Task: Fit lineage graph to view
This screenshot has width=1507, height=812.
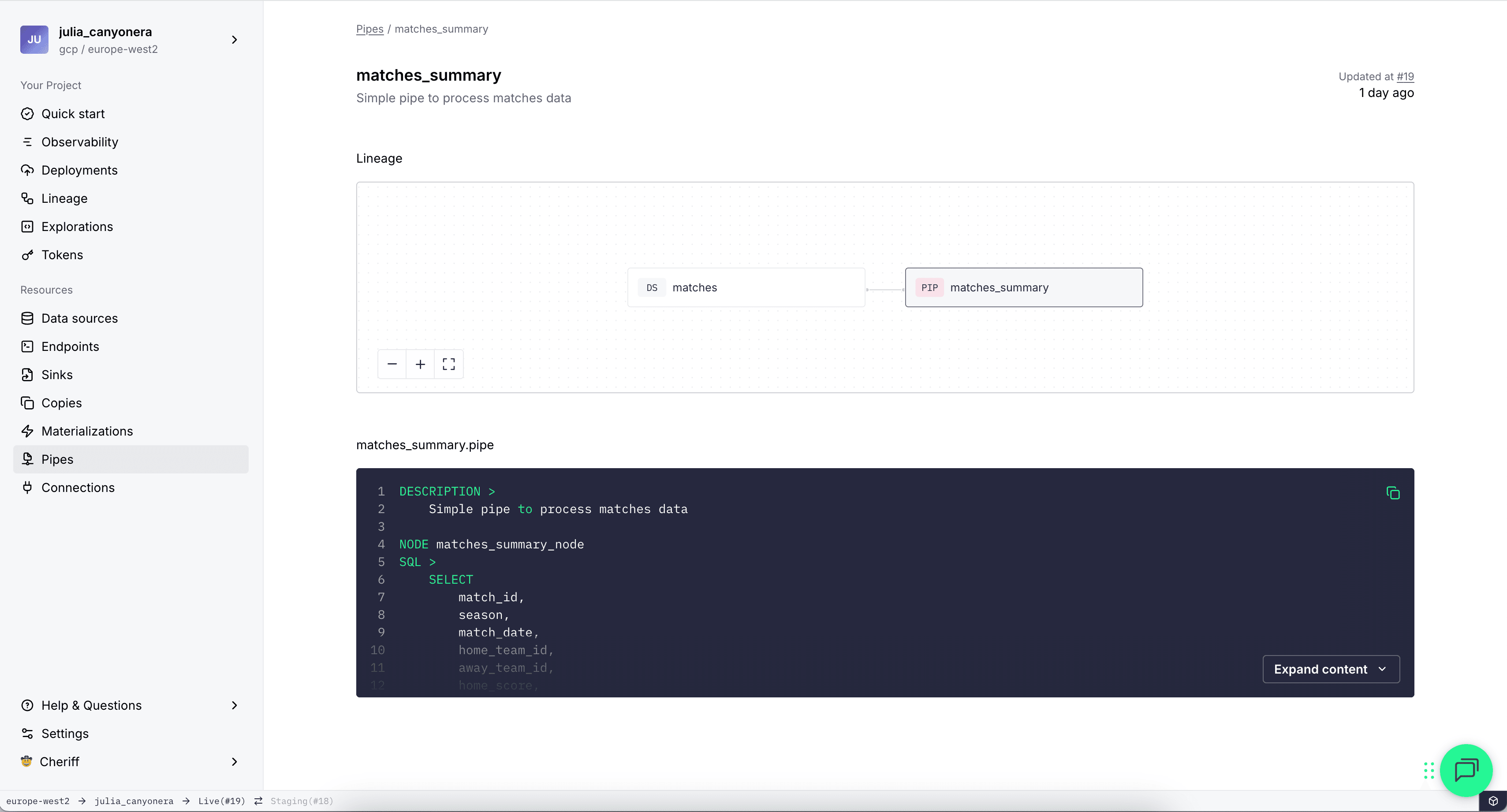Action: [x=449, y=365]
